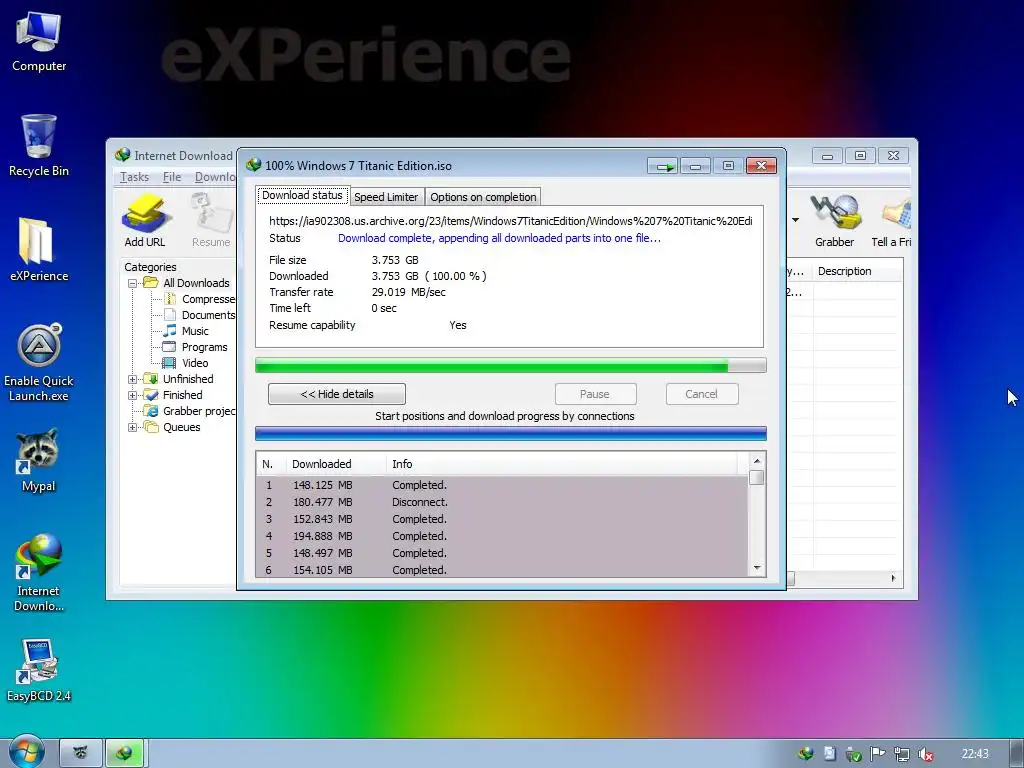This screenshot has height=768, width=1024.
Task: Open the Mypal browser shortcut
Action: coord(39,460)
